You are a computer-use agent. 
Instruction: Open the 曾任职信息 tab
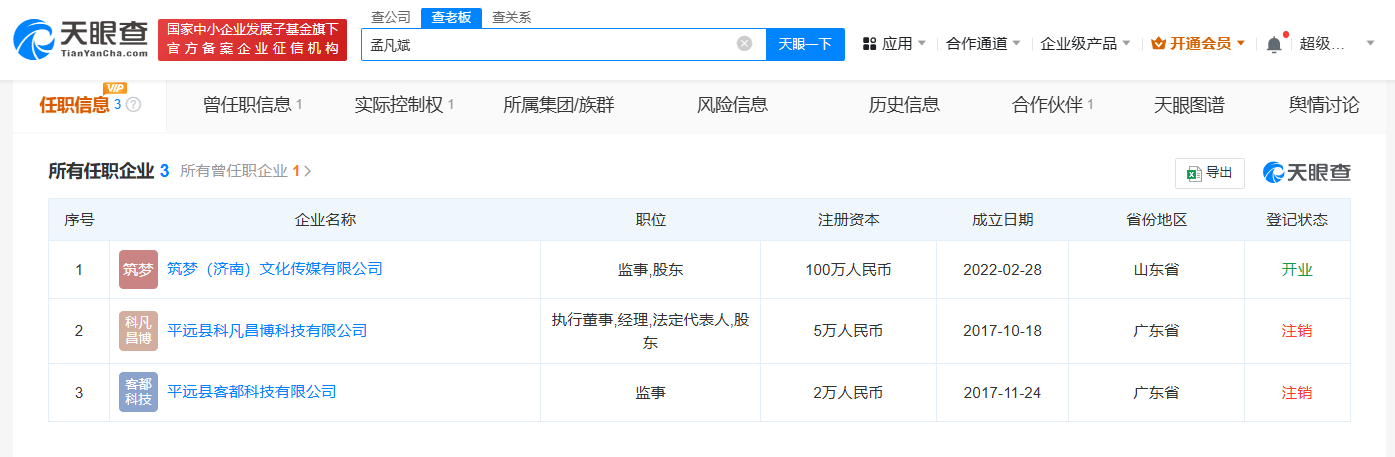point(252,105)
